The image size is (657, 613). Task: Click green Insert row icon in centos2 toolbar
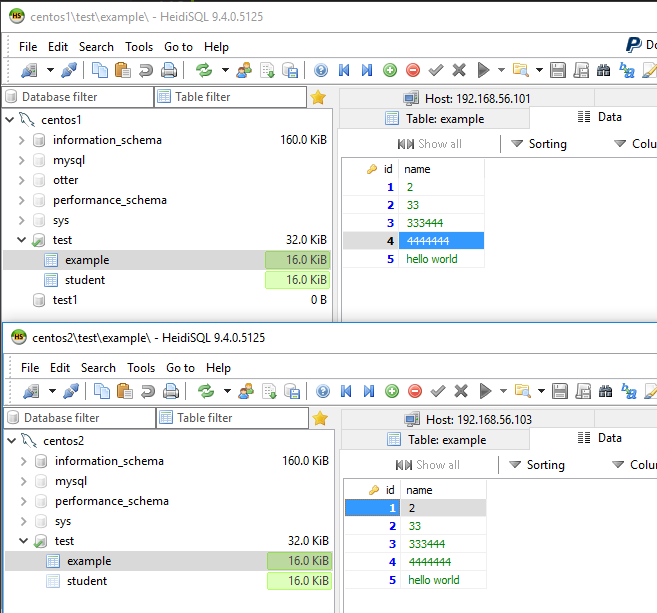(392, 391)
